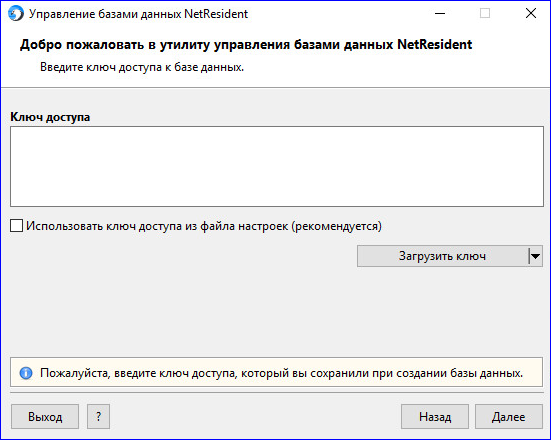Click the NetResident app icon in title bar

tap(15, 14)
